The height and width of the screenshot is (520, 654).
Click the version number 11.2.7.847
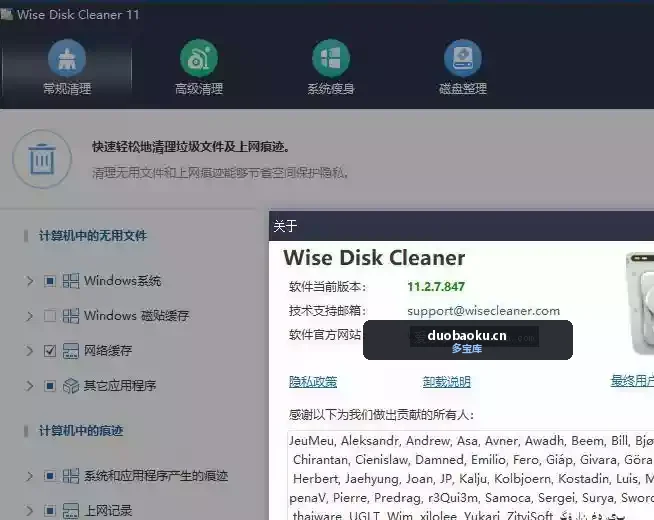[x=436, y=287]
